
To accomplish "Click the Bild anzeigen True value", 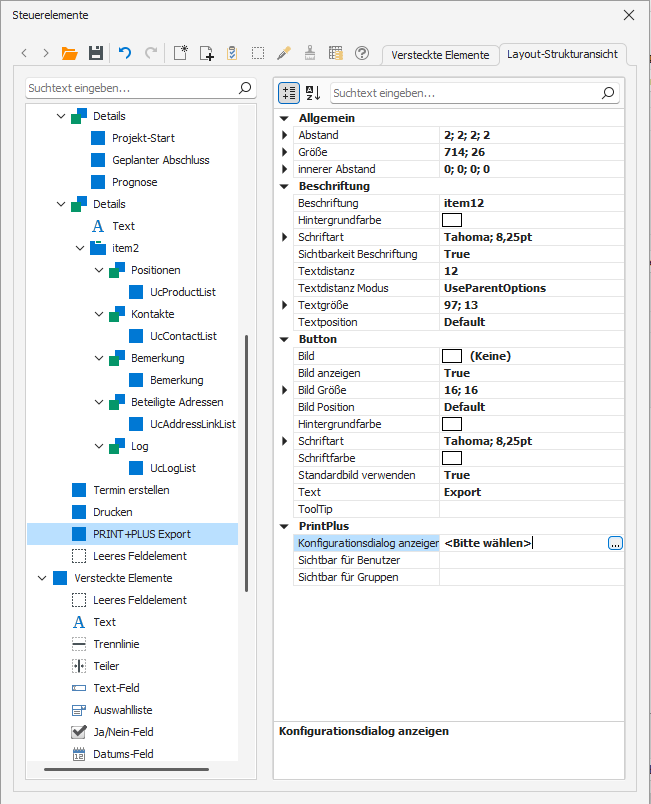I will tap(457, 373).
